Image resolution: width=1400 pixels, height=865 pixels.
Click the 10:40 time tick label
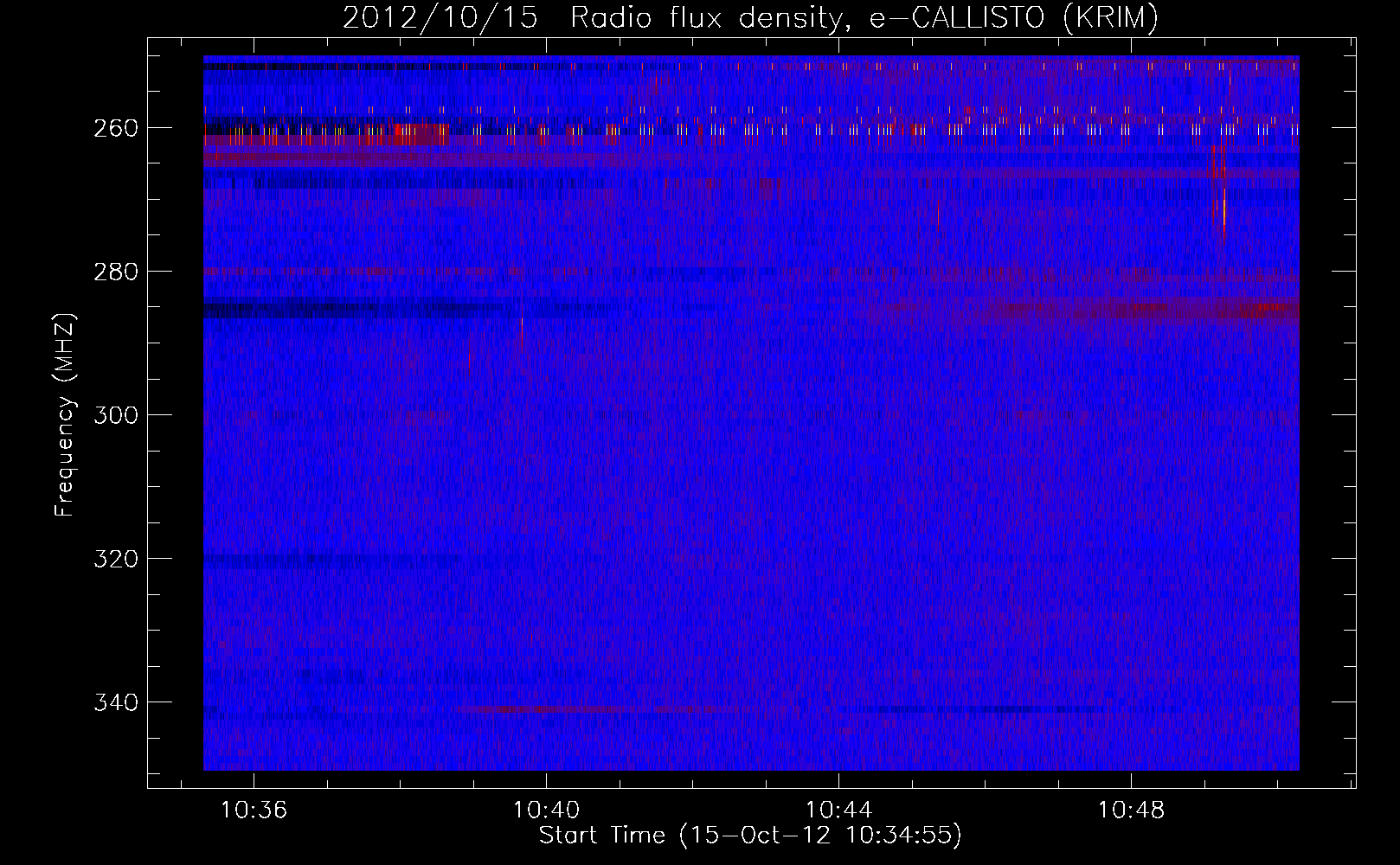point(546,811)
